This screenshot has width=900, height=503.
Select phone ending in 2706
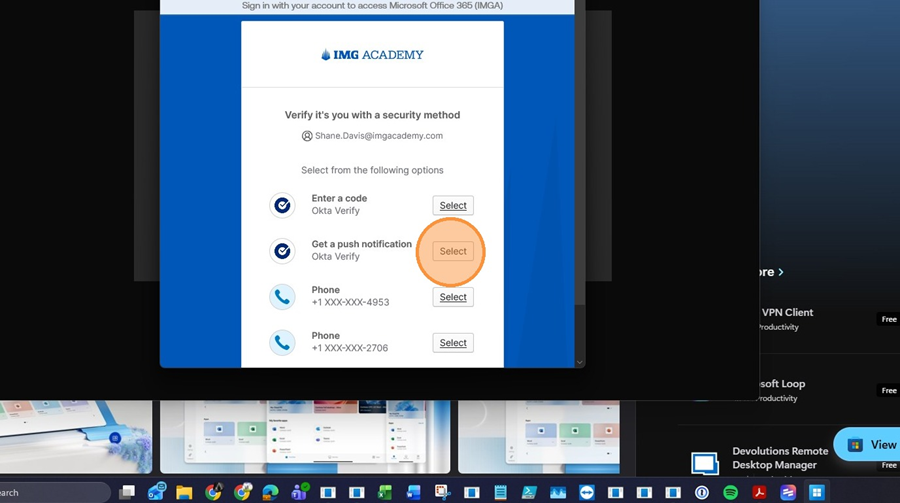point(453,343)
